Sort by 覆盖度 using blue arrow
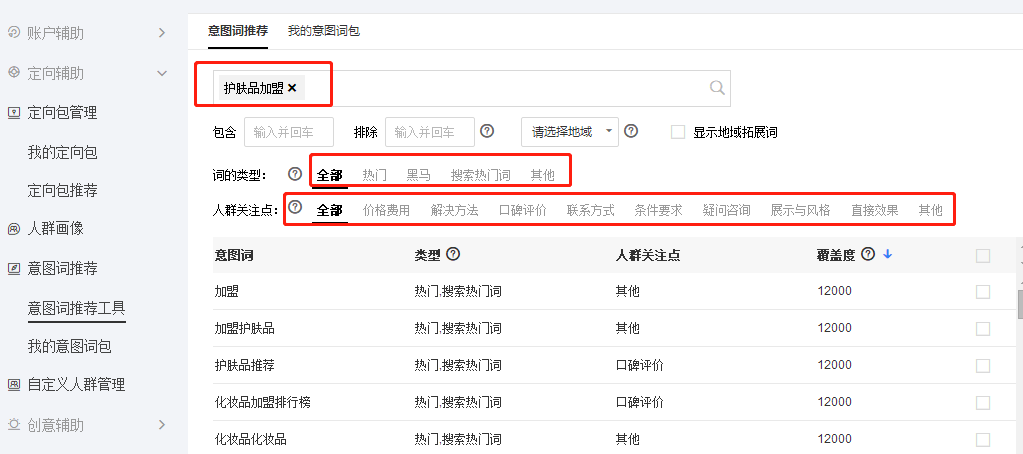Viewport: 1023px width, 454px height. (x=887, y=255)
